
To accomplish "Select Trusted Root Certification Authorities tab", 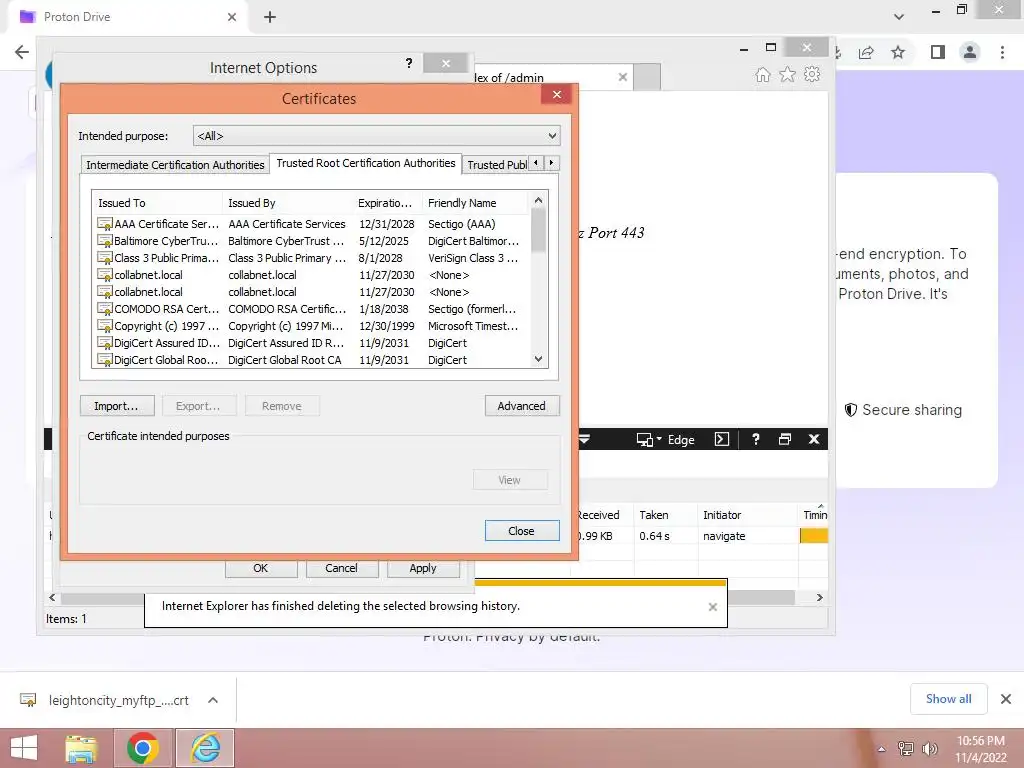I will click(x=366, y=163).
